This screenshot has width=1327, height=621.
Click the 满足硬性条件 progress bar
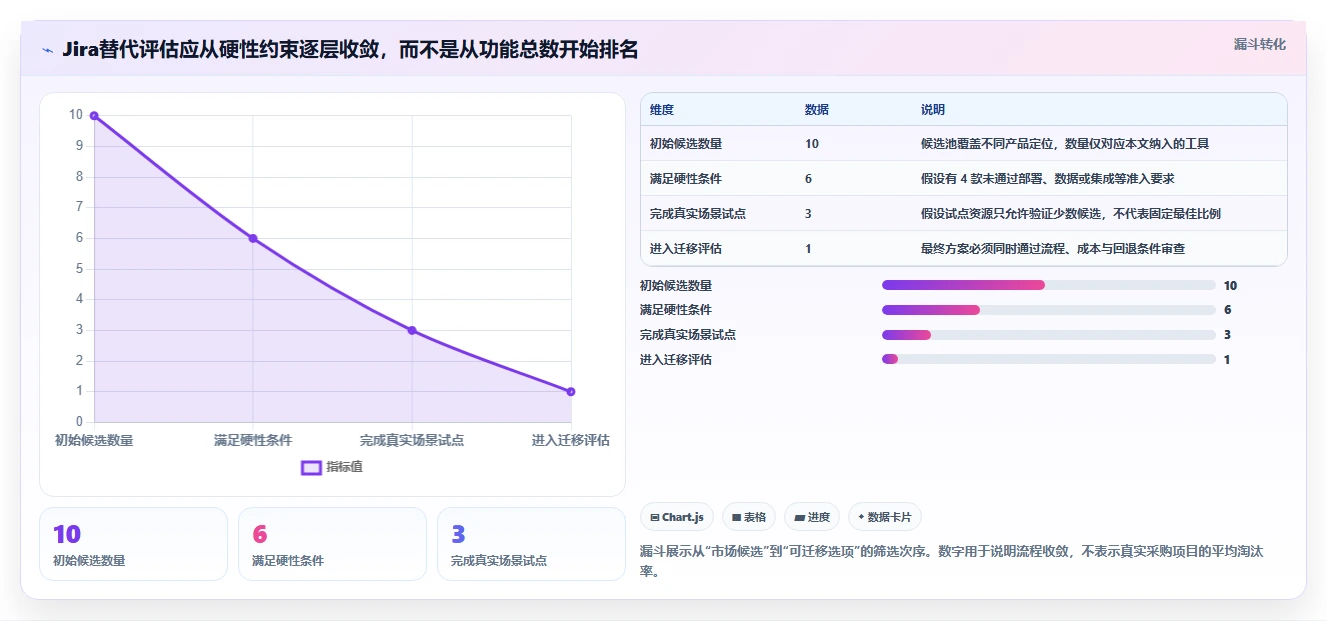tap(1048, 310)
